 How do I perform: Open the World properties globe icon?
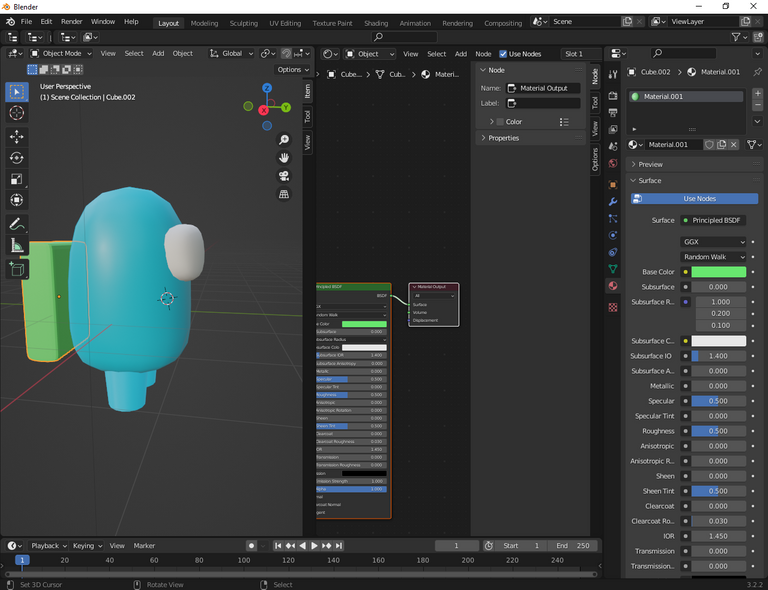pos(613,164)
